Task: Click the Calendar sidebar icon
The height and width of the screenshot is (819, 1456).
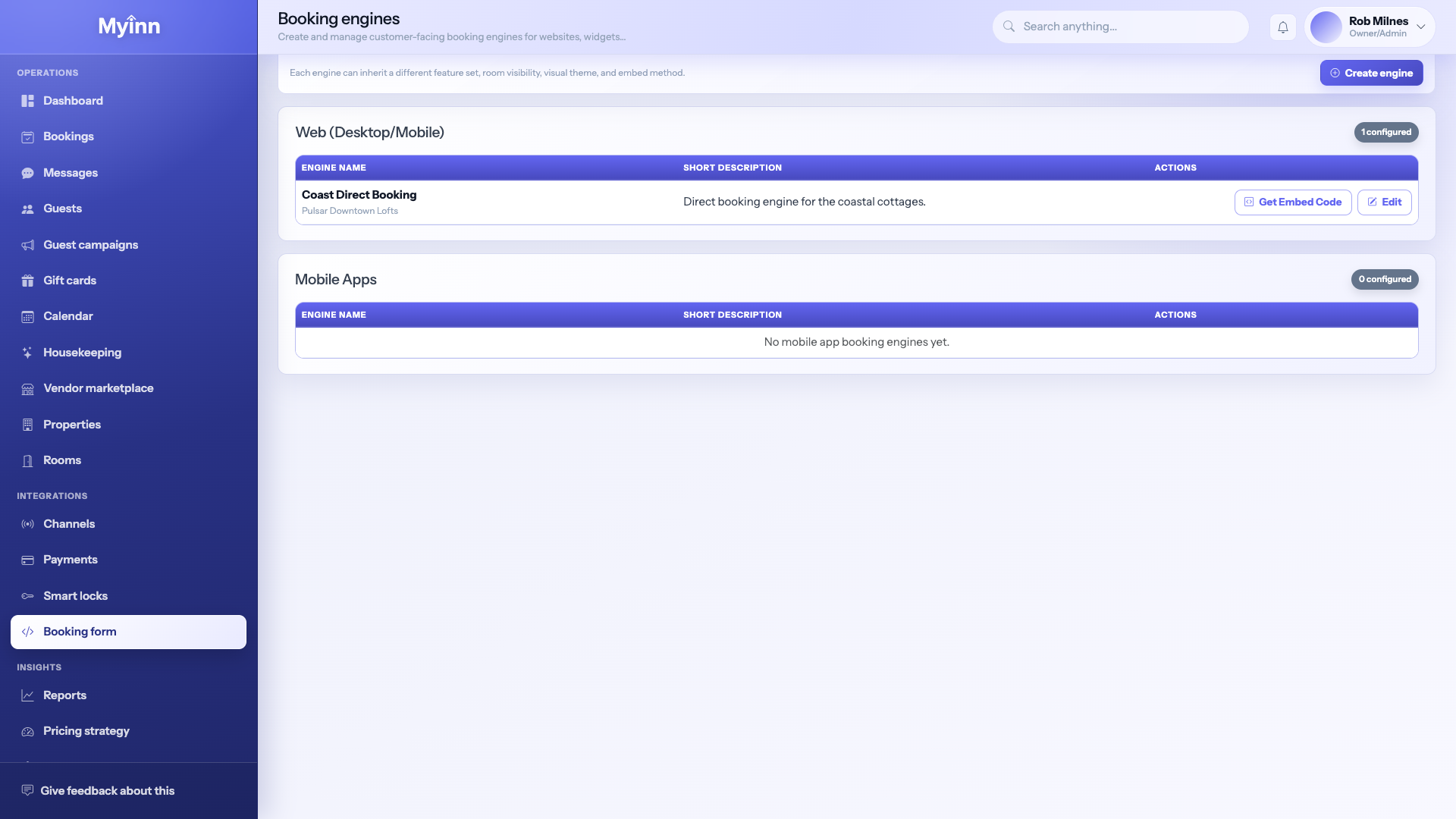Action: 27,317
